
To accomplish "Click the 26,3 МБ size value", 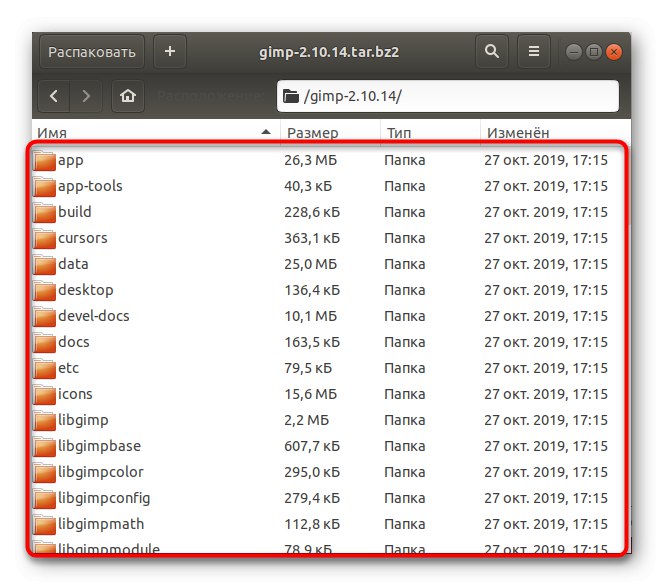I will coord(310,160).
